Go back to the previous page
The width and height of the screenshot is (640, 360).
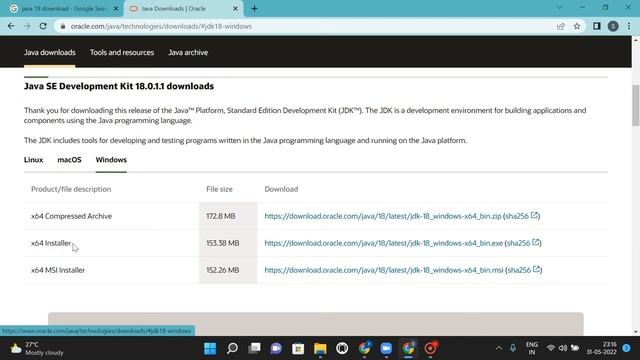pyautogui.click(x=11, y=26)
